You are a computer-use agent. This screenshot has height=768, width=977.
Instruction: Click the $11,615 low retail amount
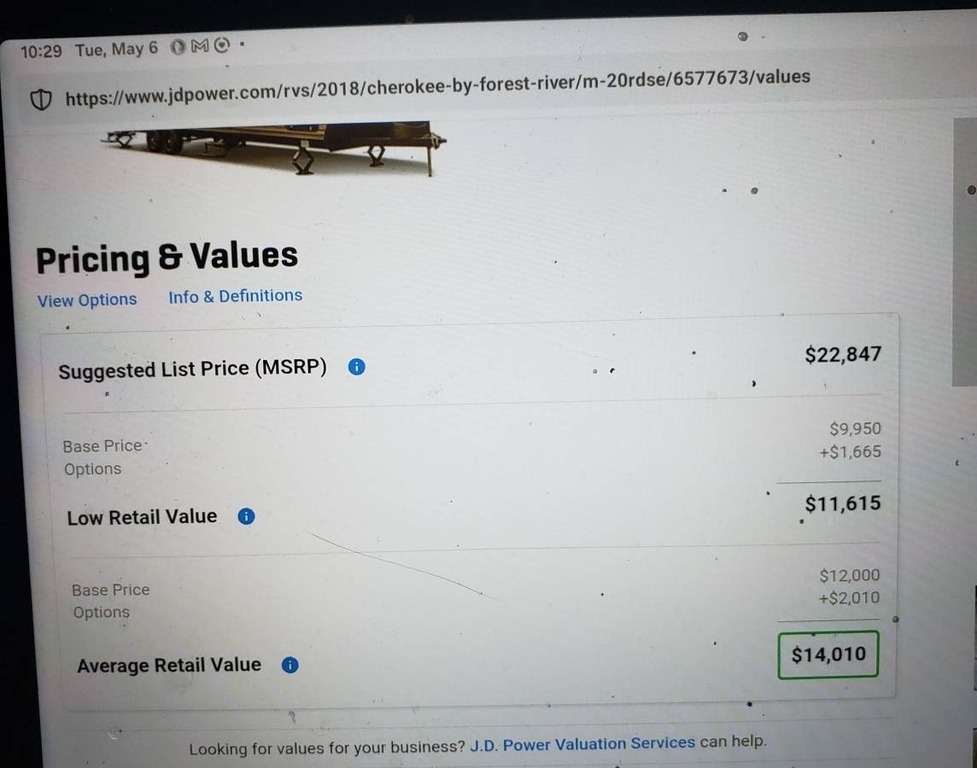(842, 503)
